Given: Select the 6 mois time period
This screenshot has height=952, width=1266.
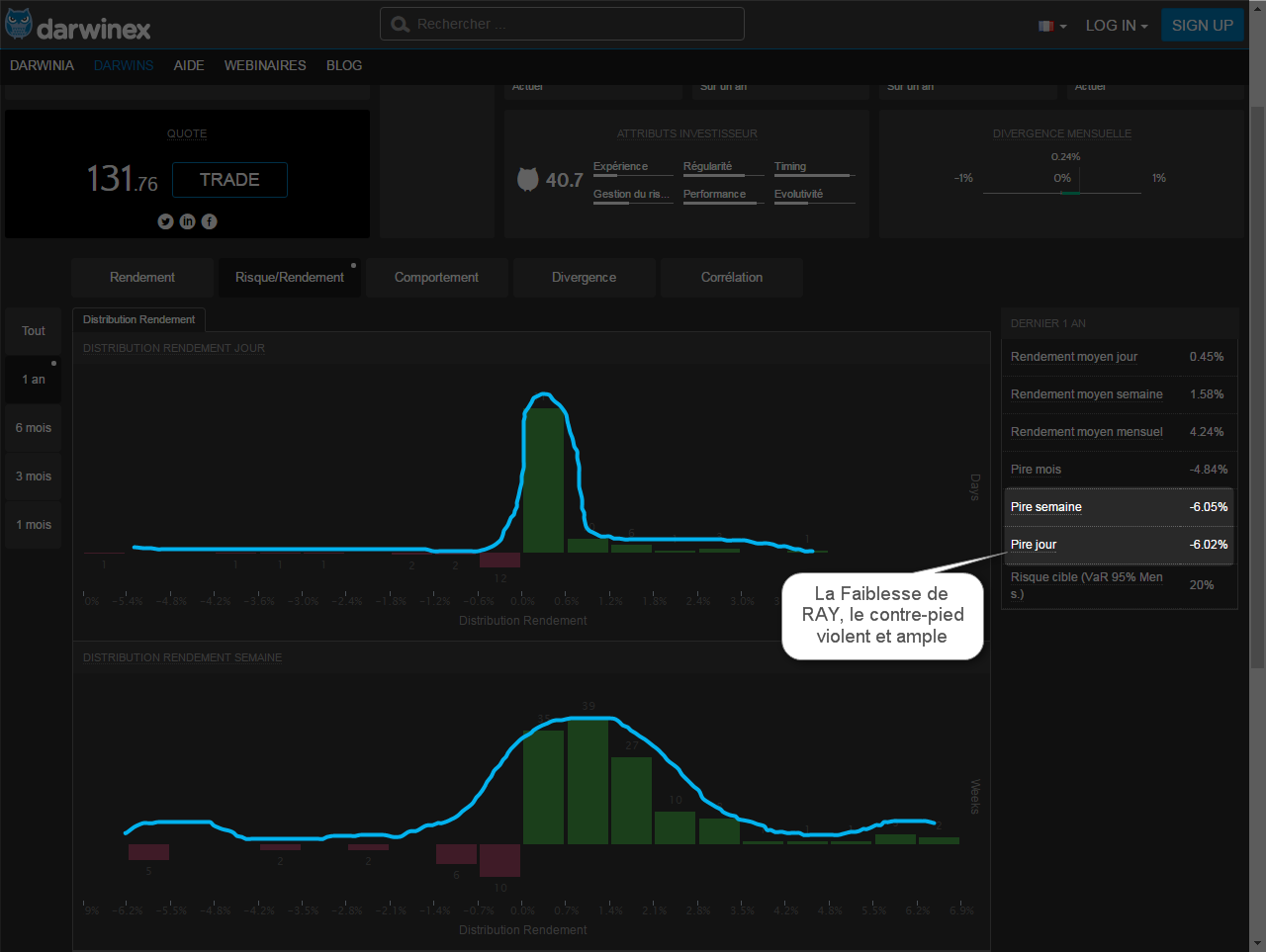Looking at the screenshot, I should [34, 428].
